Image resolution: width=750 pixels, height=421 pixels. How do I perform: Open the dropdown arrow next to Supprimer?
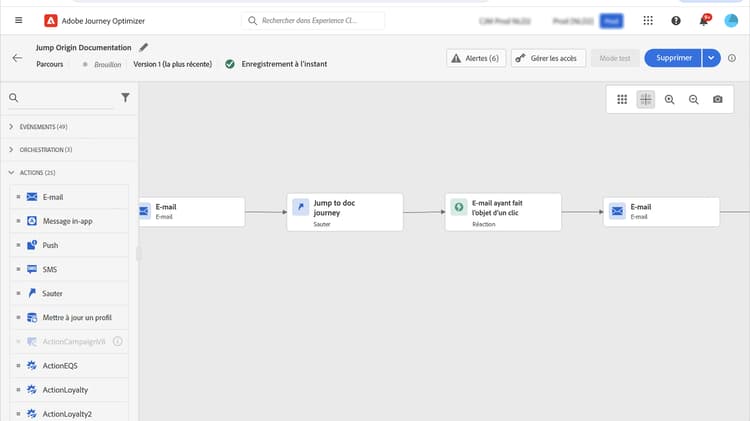click(712, 58)
